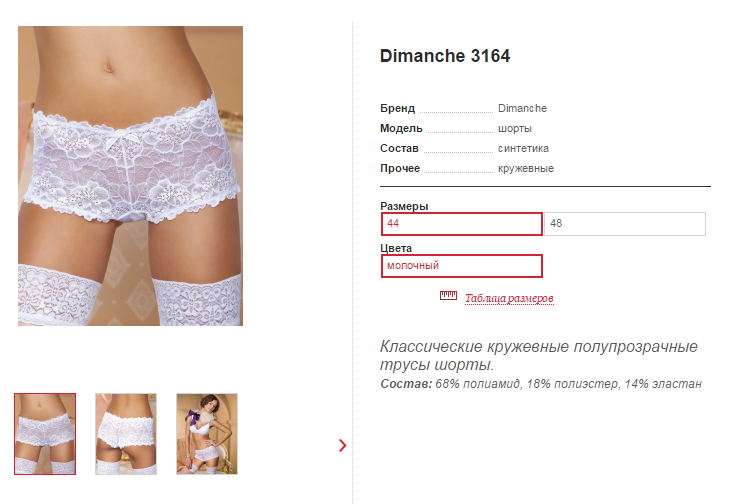Select size 44 option
Image resolution: width=735 pixels, height=504 pixels.
coord(462,224)
